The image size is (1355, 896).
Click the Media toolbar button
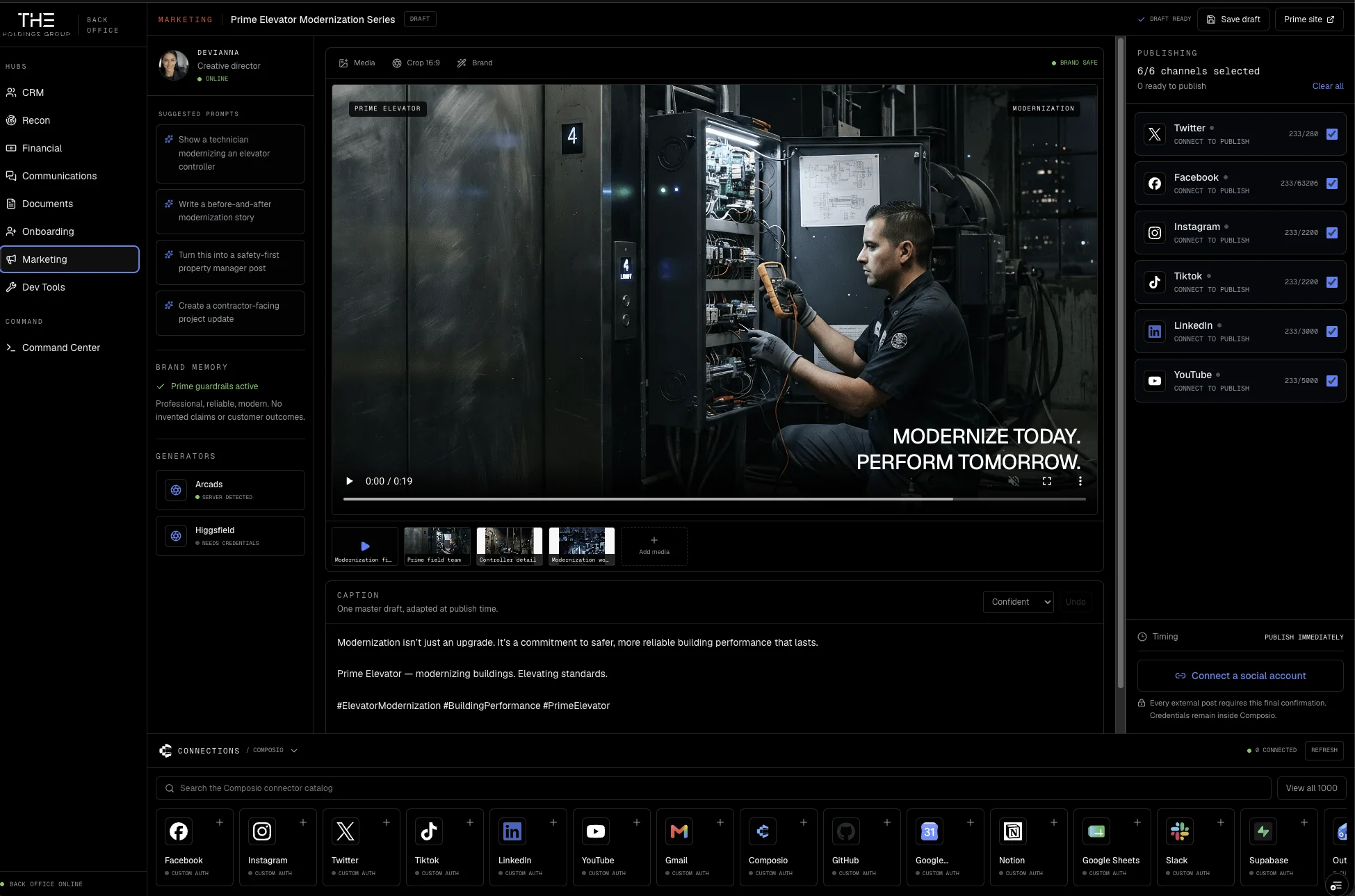click(x=357, y=63)
